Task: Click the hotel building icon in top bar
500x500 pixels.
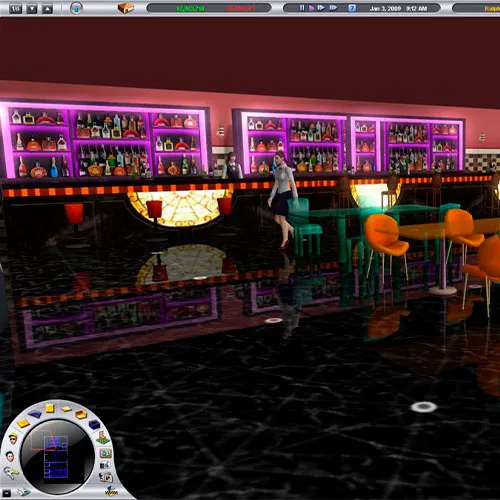Action: tap(126, 8)
